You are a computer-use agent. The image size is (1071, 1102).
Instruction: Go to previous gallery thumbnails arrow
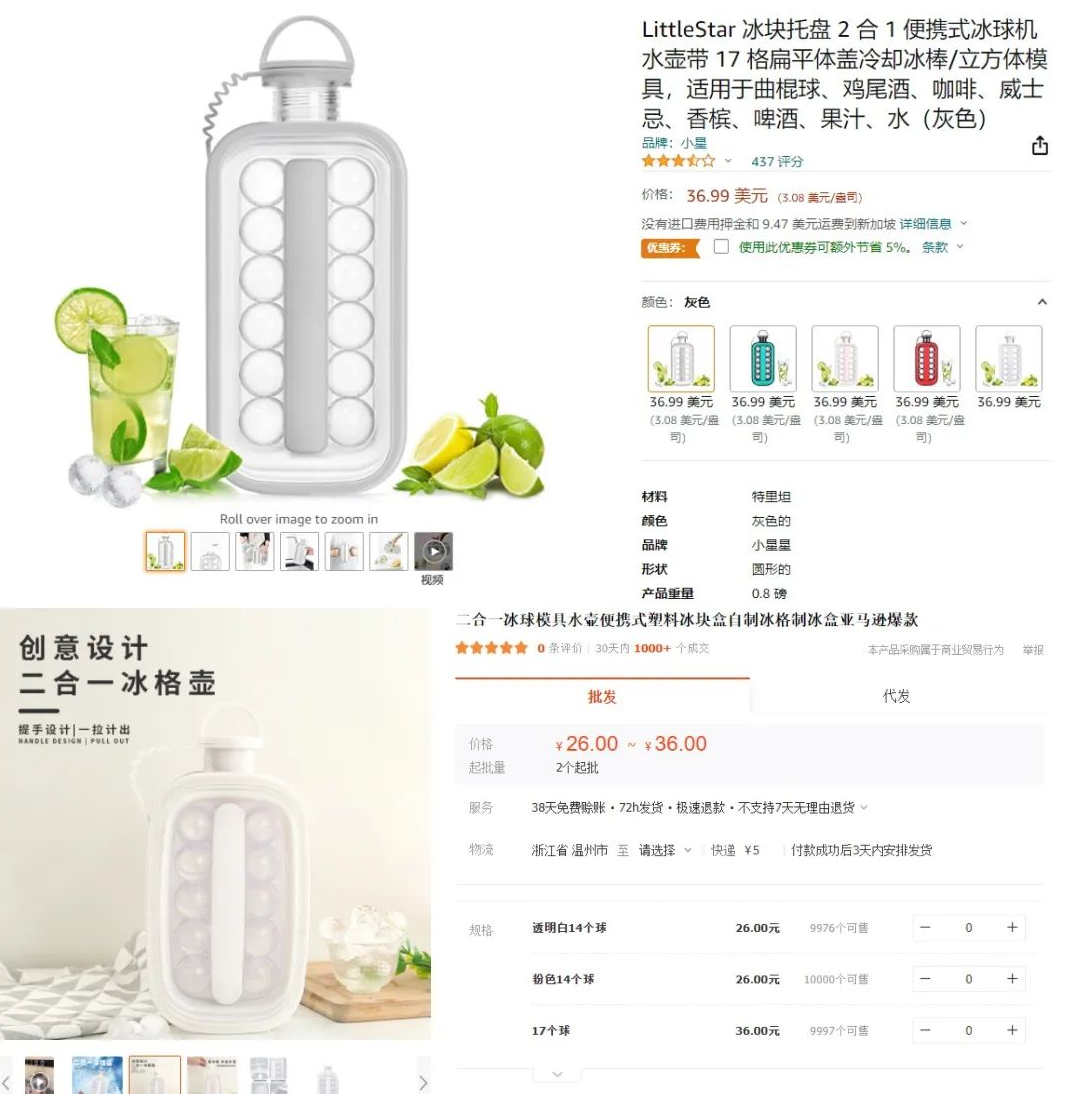(x=6, y=1083)
